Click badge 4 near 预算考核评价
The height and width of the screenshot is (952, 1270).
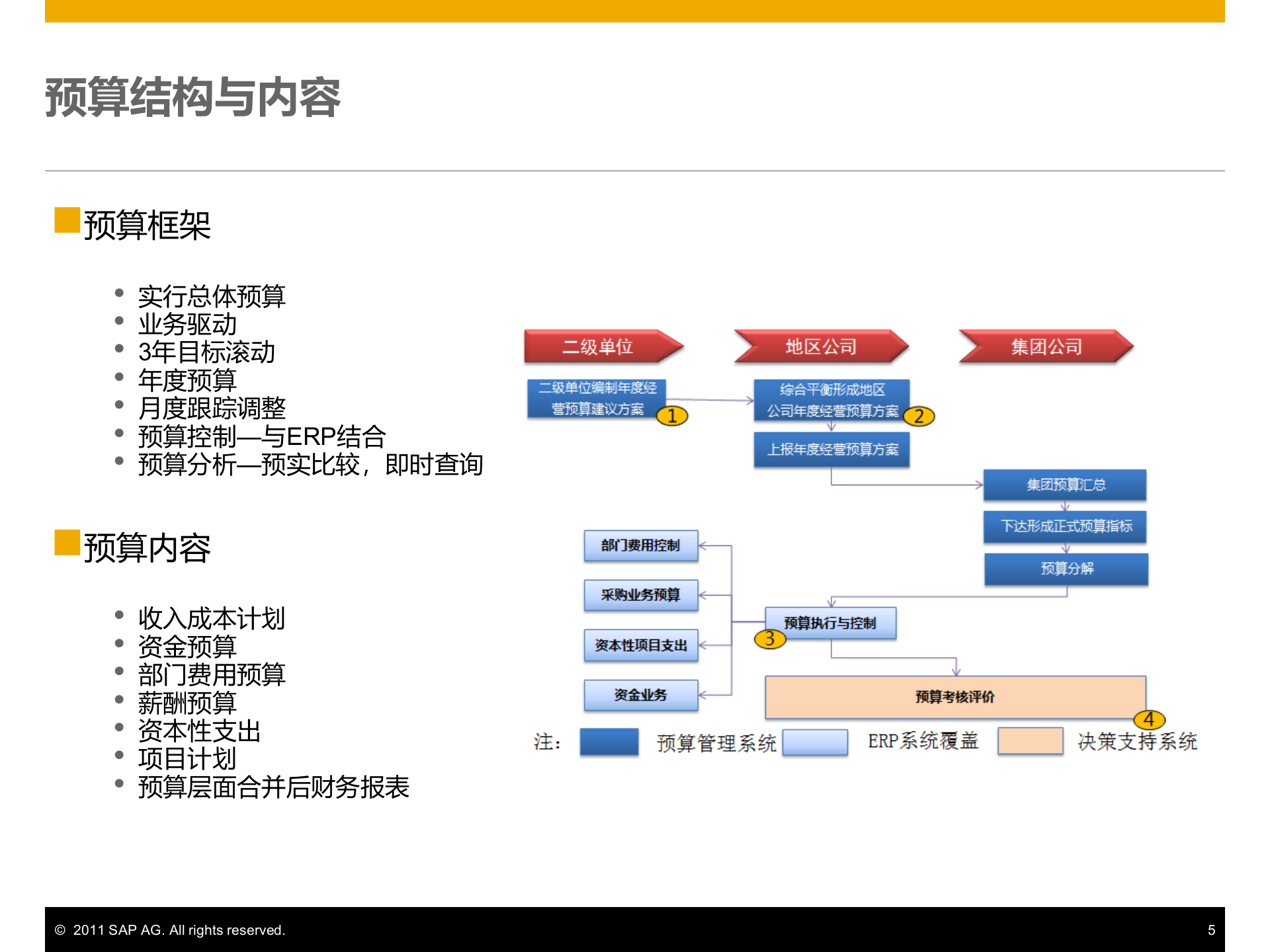tap(1149, 719)
